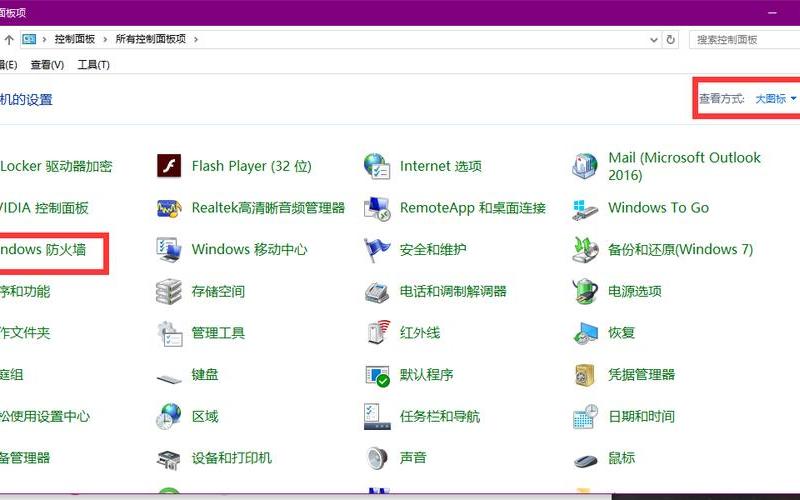Expand chevron after 控制面板 breadcrumb
Image resolution: width=800 pixels, height=500 pixels.
105,39
